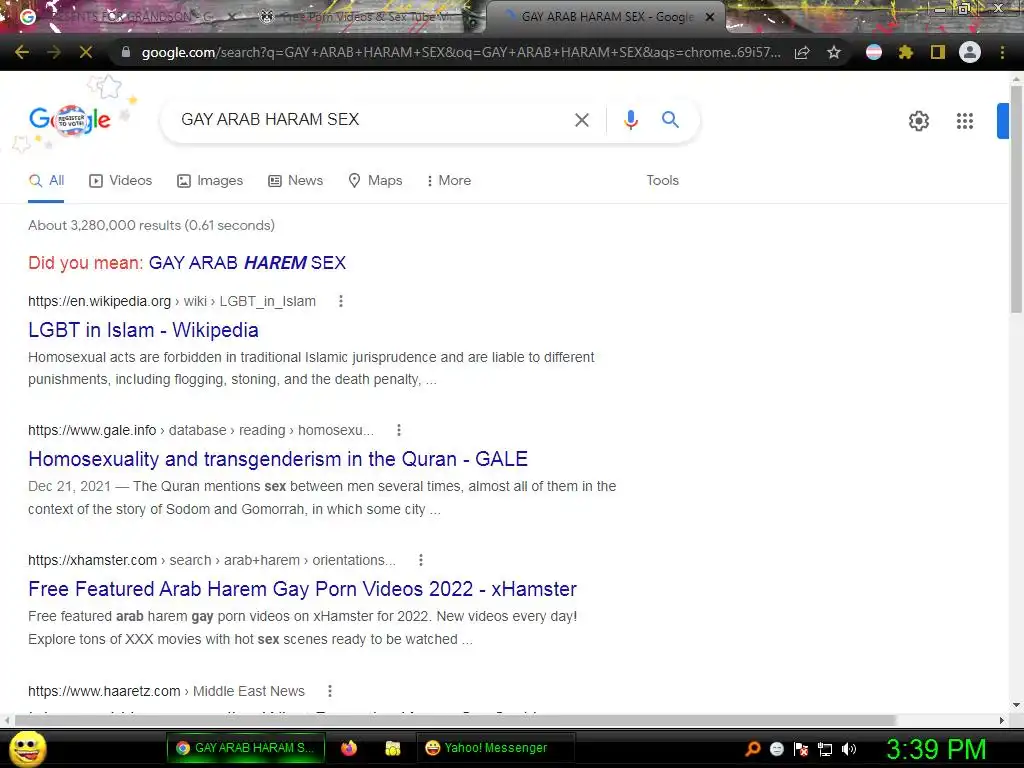The image size is (1024, 768).
Task: Click the scroll-down arrow of the vertical scrollbar
Action: [1016, 705]
